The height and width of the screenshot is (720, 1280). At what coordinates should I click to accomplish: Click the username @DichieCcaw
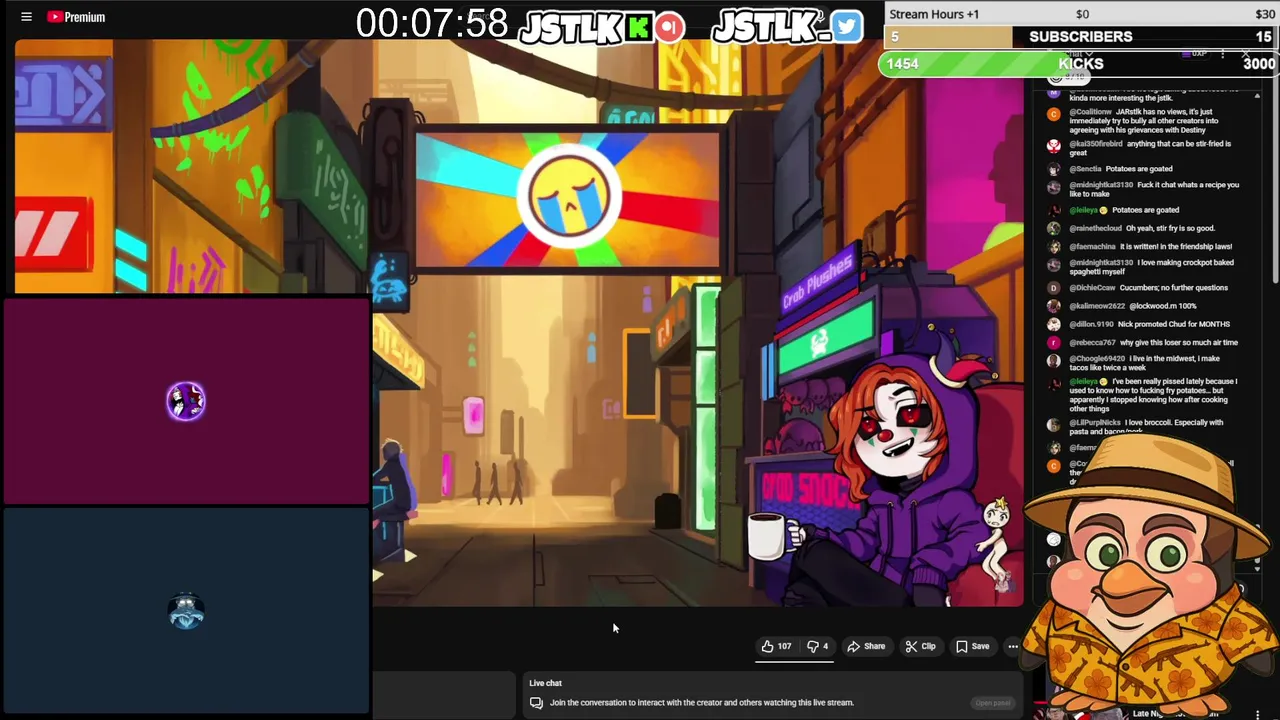click(x=1092, y=288)
